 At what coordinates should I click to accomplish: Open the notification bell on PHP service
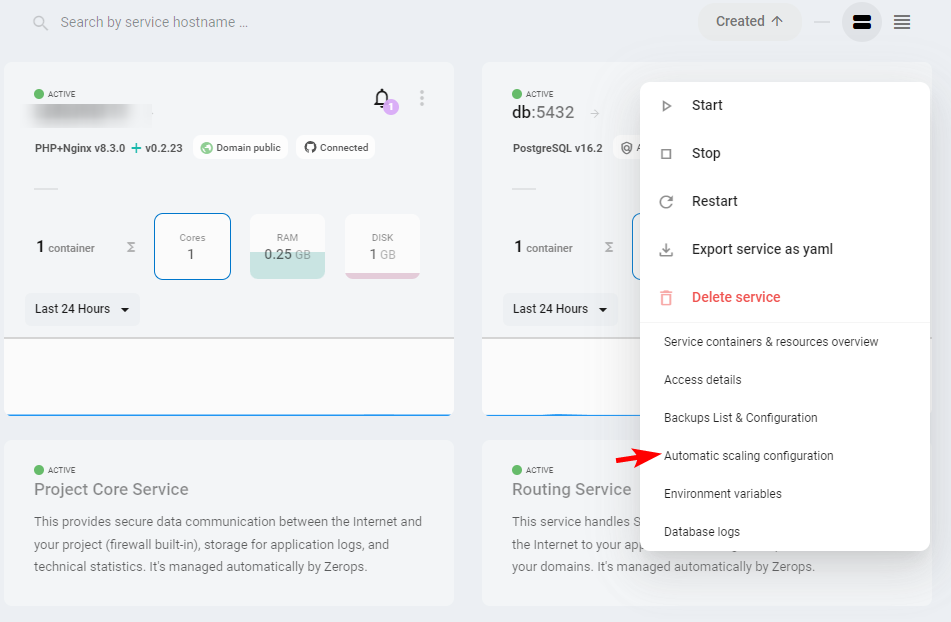coord(381,98)
